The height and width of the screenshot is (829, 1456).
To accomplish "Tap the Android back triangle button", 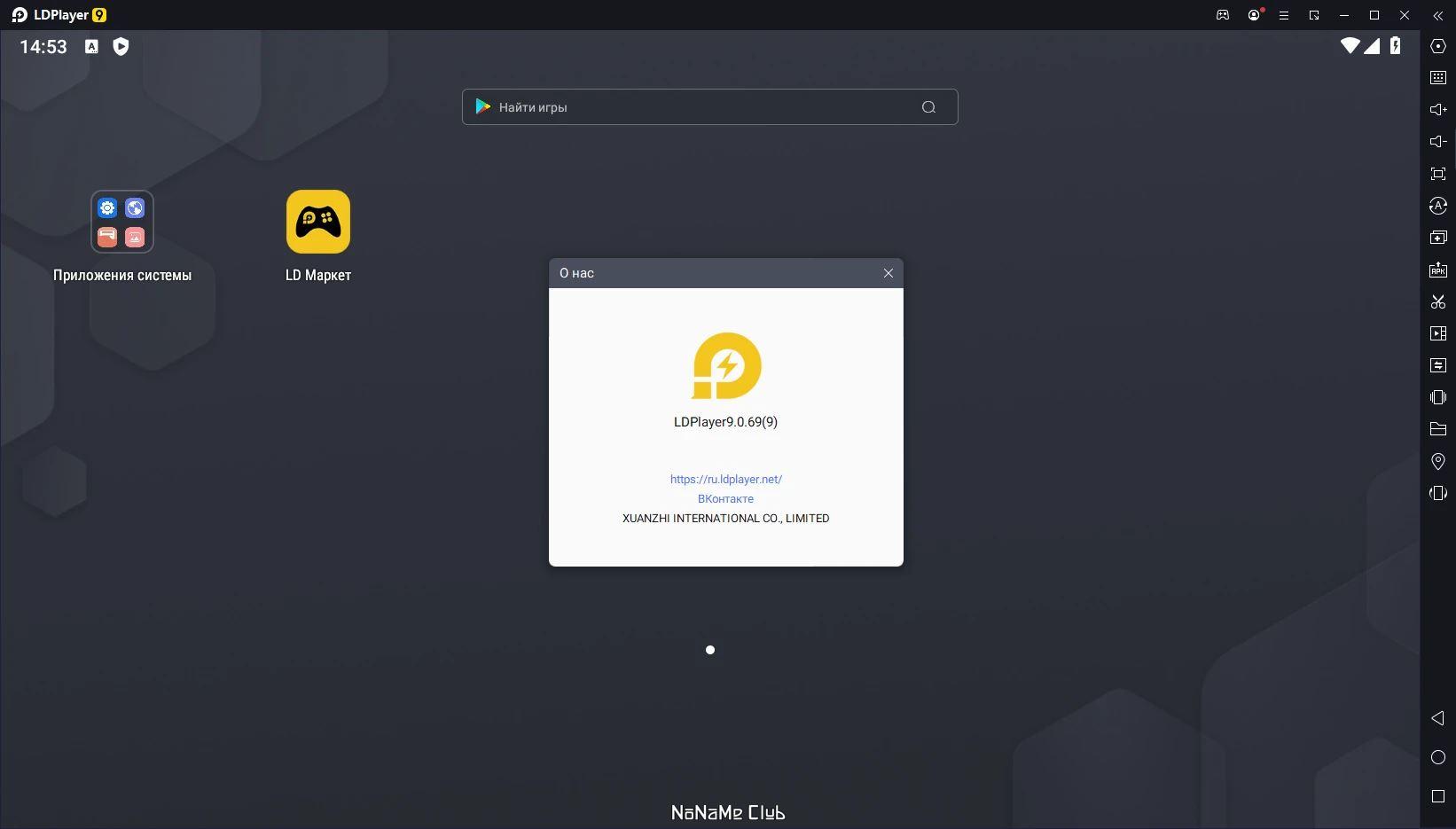I will (x=1437, y=718).
